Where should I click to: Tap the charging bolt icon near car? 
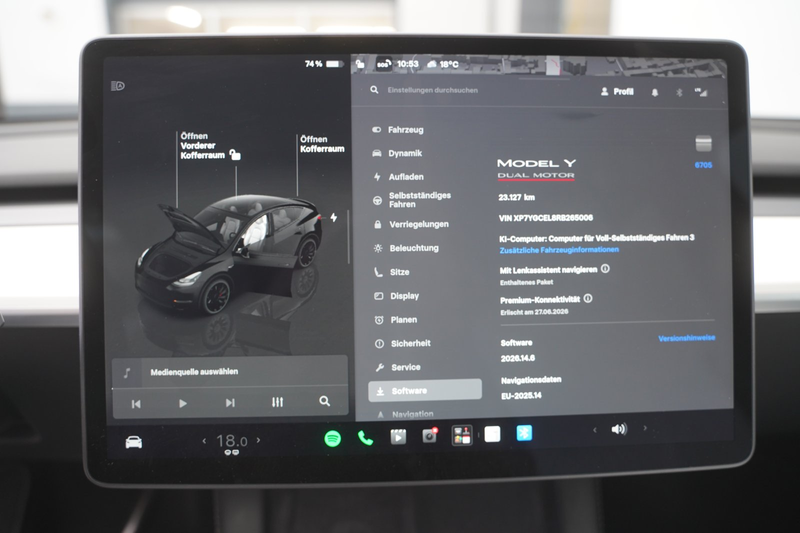click(334, 218)
